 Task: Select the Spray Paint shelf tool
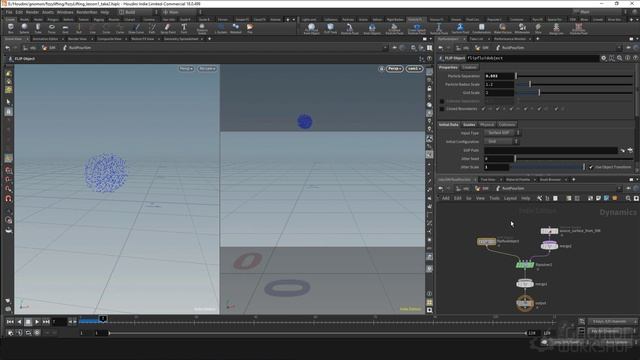(168, 28)
